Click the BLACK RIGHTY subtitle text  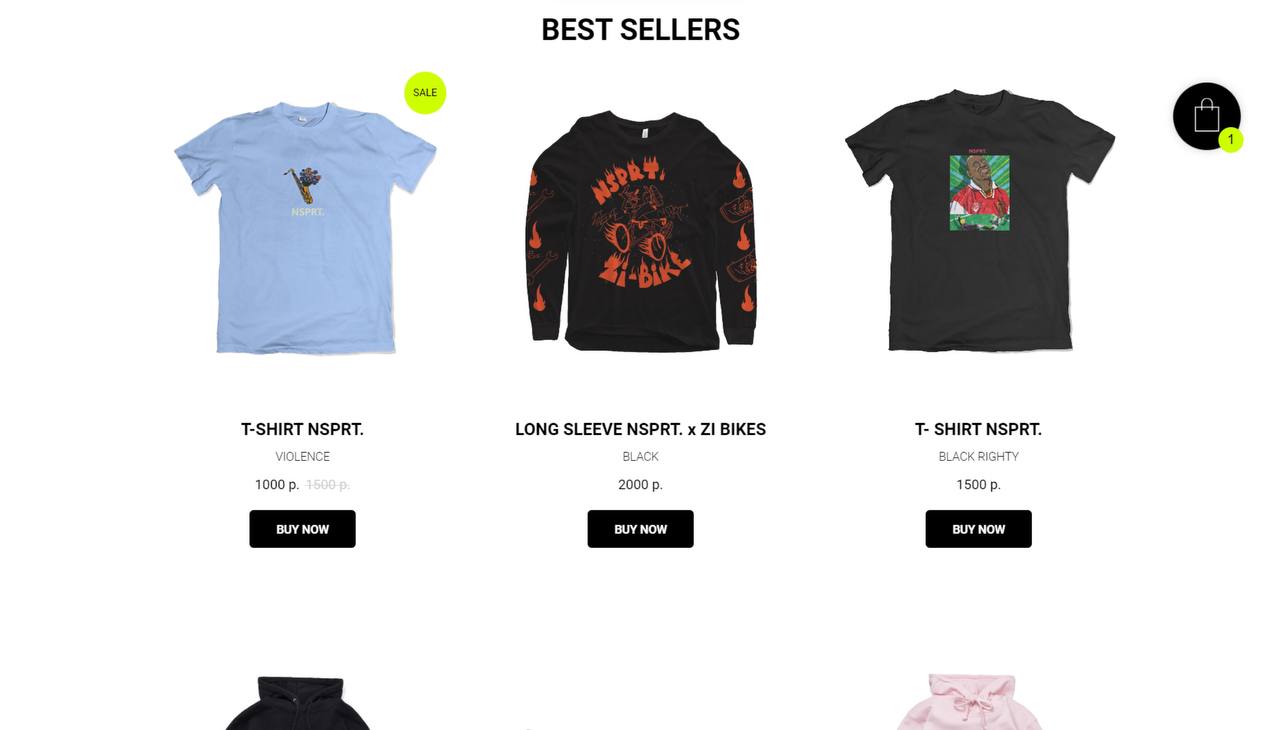pos(978,456)
